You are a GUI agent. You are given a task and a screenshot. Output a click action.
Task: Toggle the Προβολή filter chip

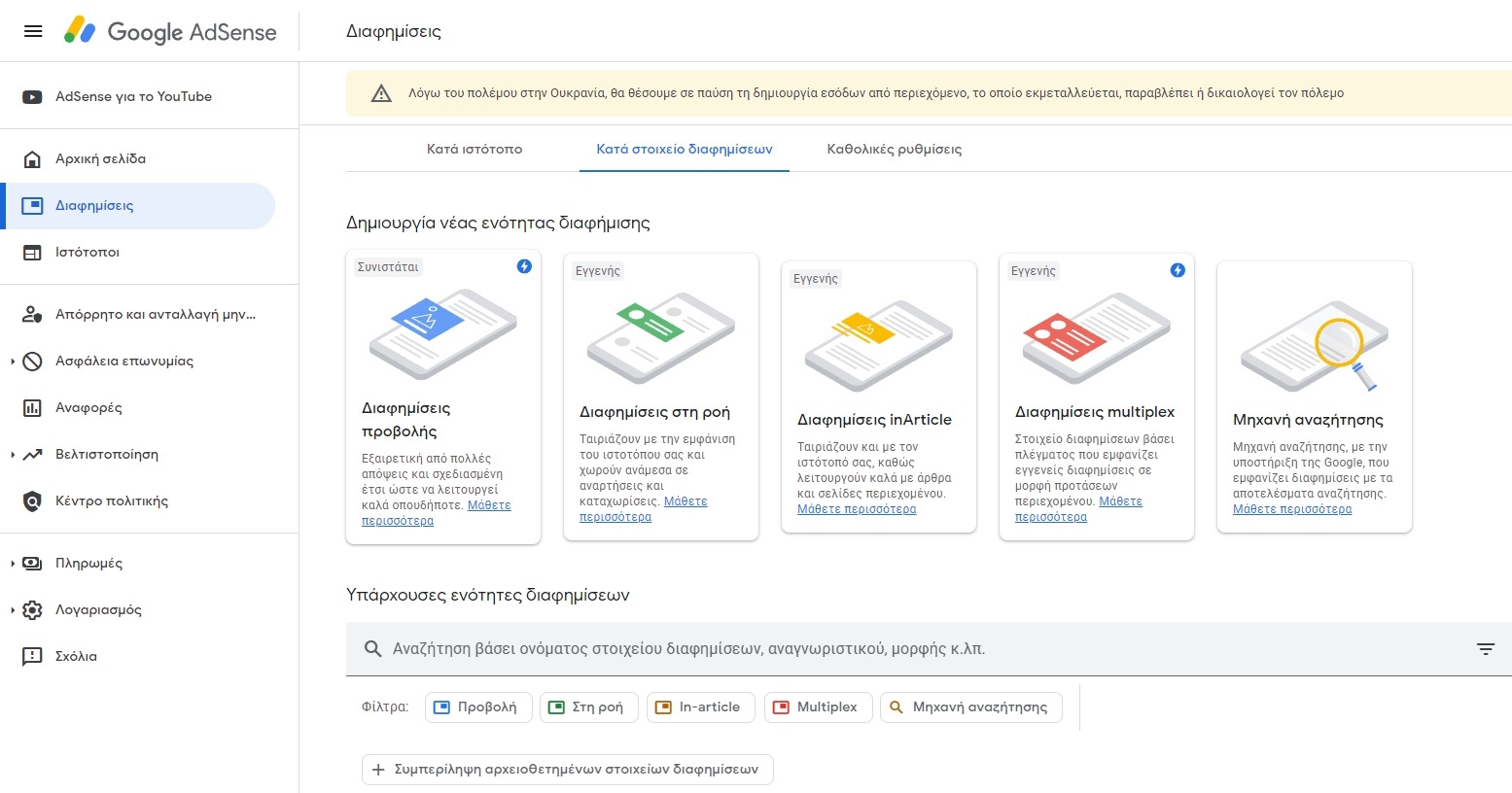click(478, 707)
